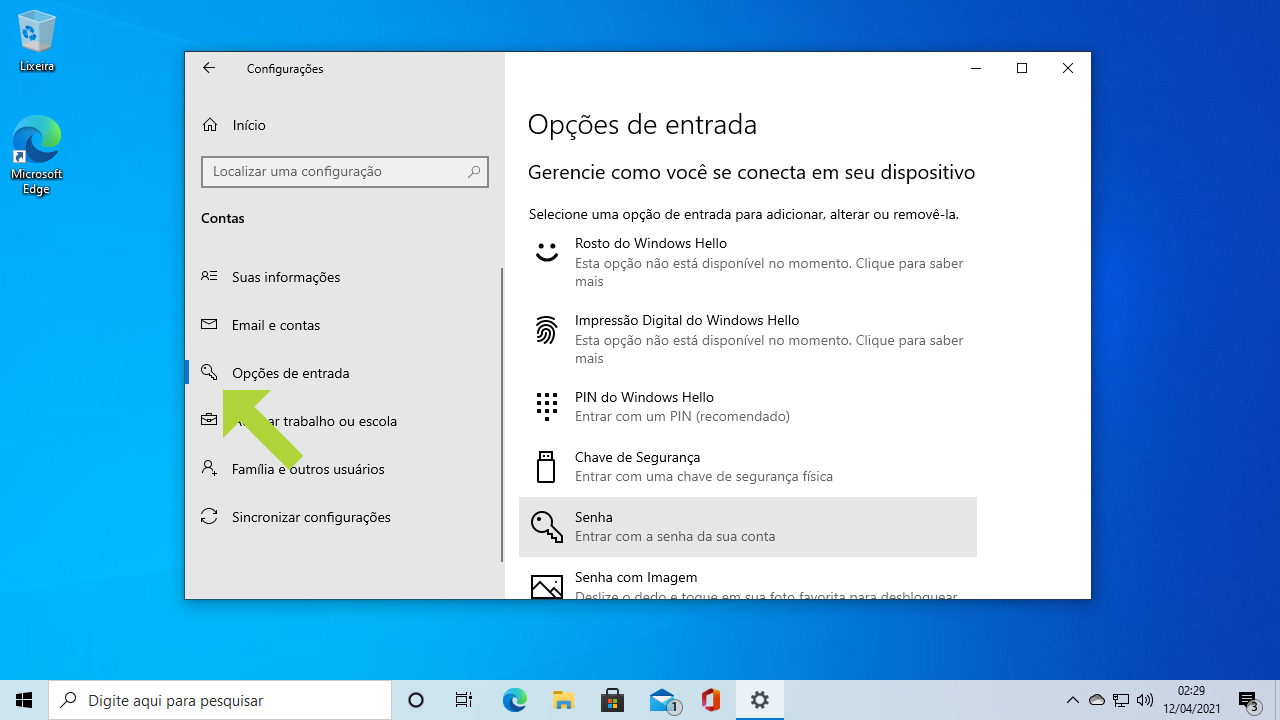Click the Senha key icon
Viewport: 1280px width, 720px height.
(x=546, y=527)
